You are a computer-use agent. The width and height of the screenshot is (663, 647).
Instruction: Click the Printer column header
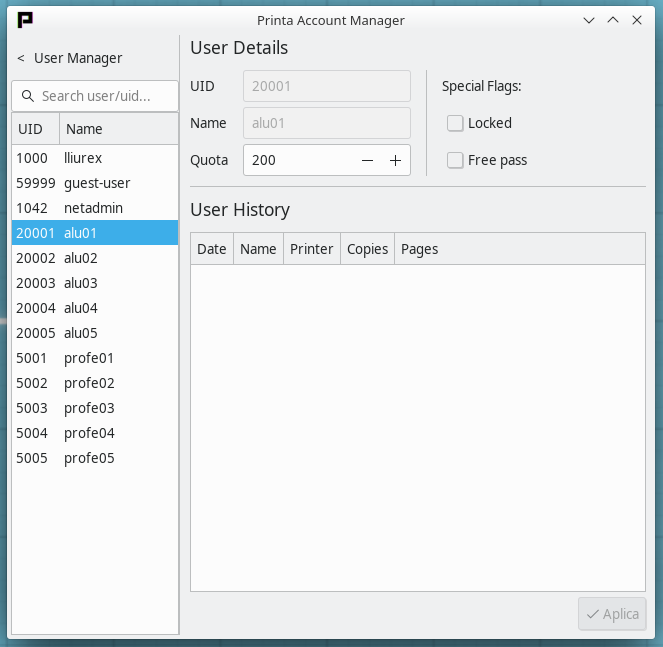[x=311, y=249]
